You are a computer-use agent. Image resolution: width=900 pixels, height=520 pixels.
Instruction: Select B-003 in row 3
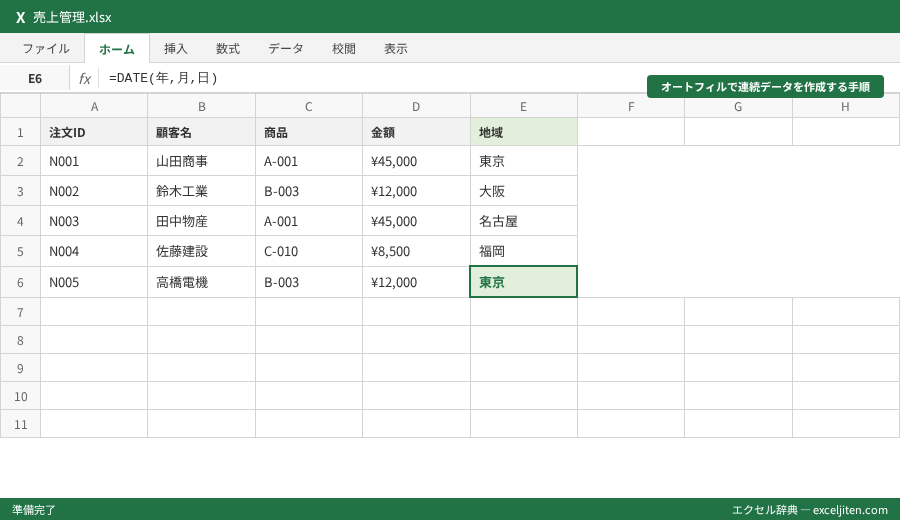(x=309, y=191)
